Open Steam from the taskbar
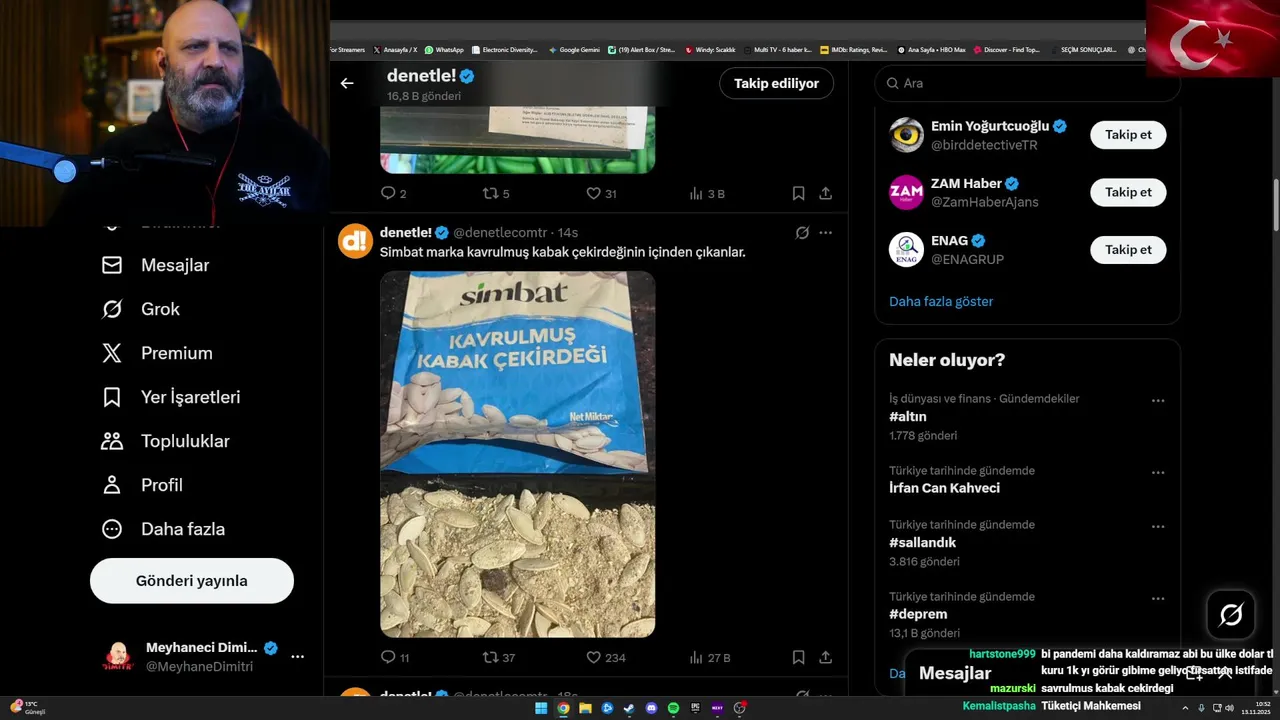1280x720 pixels. pyautogui.click(x=629, y=708)
